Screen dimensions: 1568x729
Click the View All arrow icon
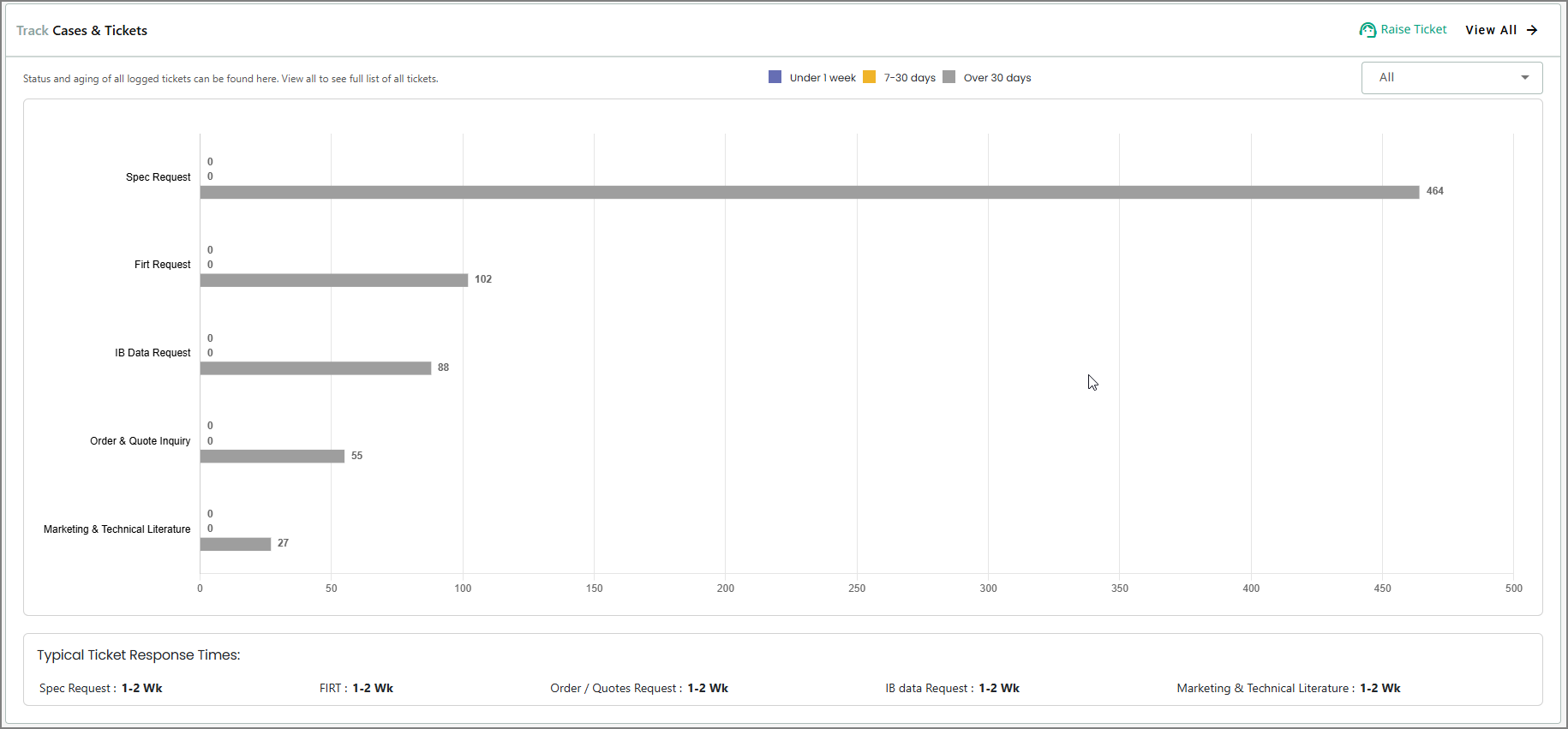point(1532,30)
